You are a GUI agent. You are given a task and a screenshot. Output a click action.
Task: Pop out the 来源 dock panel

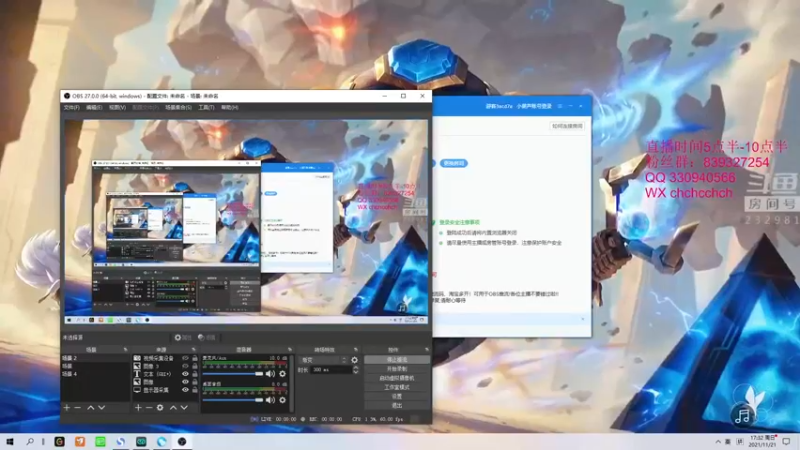pyautogui.click(x=193, y=349)
